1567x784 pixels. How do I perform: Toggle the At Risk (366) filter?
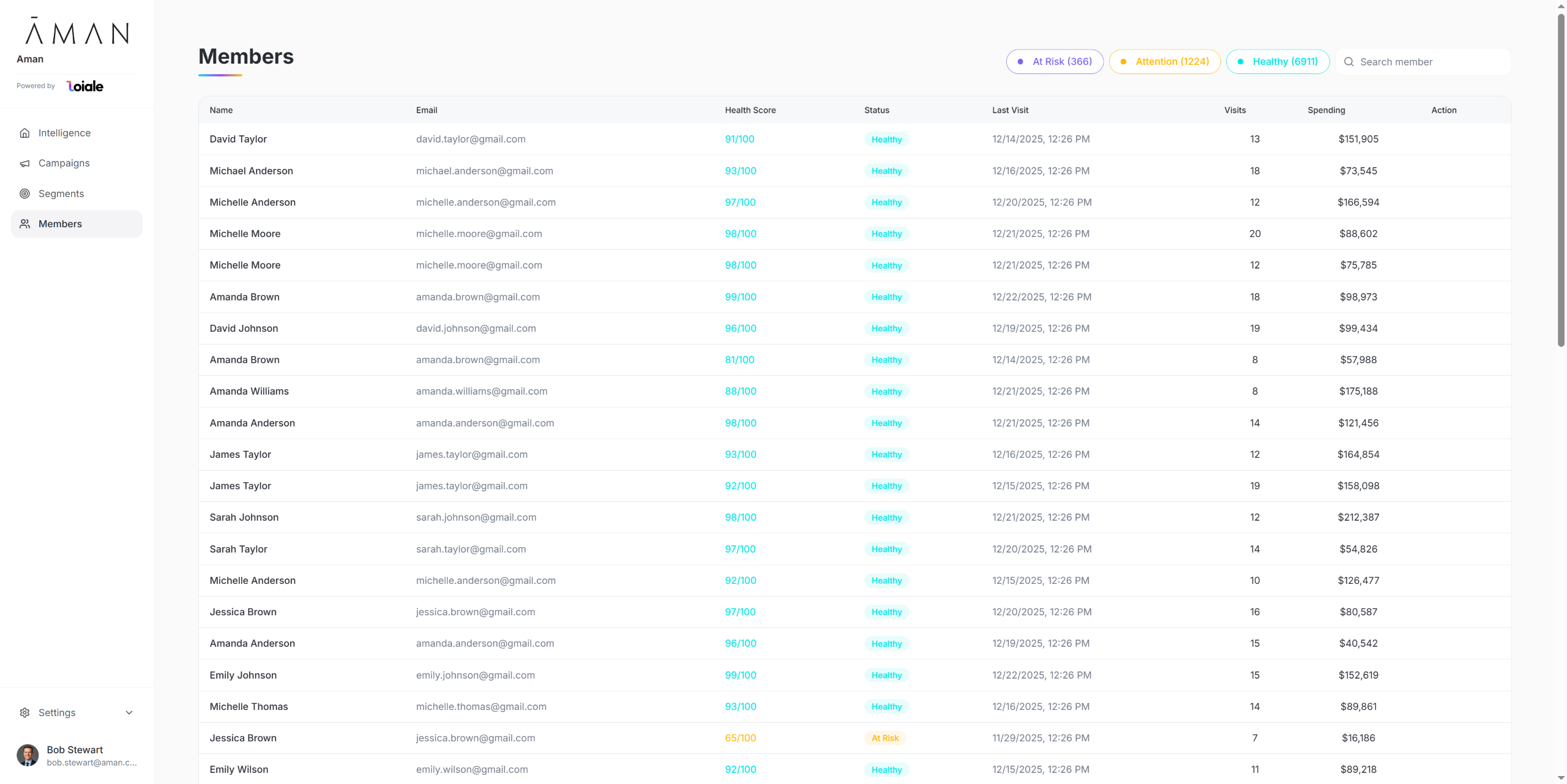tap(1055, 62)
